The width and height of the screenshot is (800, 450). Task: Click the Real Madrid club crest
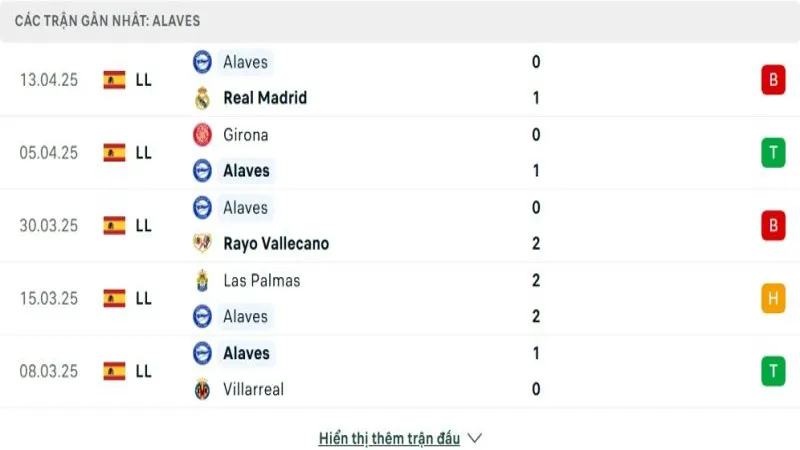click(202, 98)
